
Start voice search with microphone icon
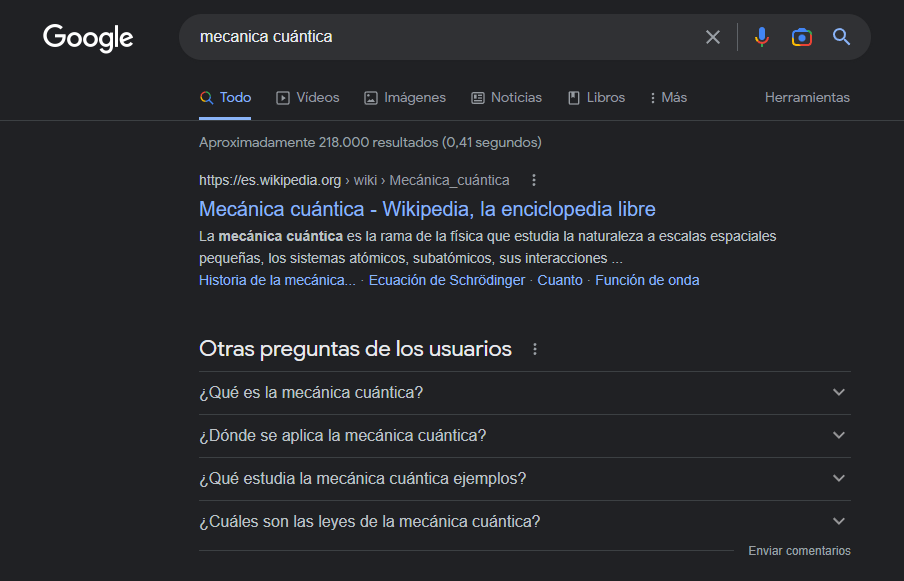click(x=762, y=37)
